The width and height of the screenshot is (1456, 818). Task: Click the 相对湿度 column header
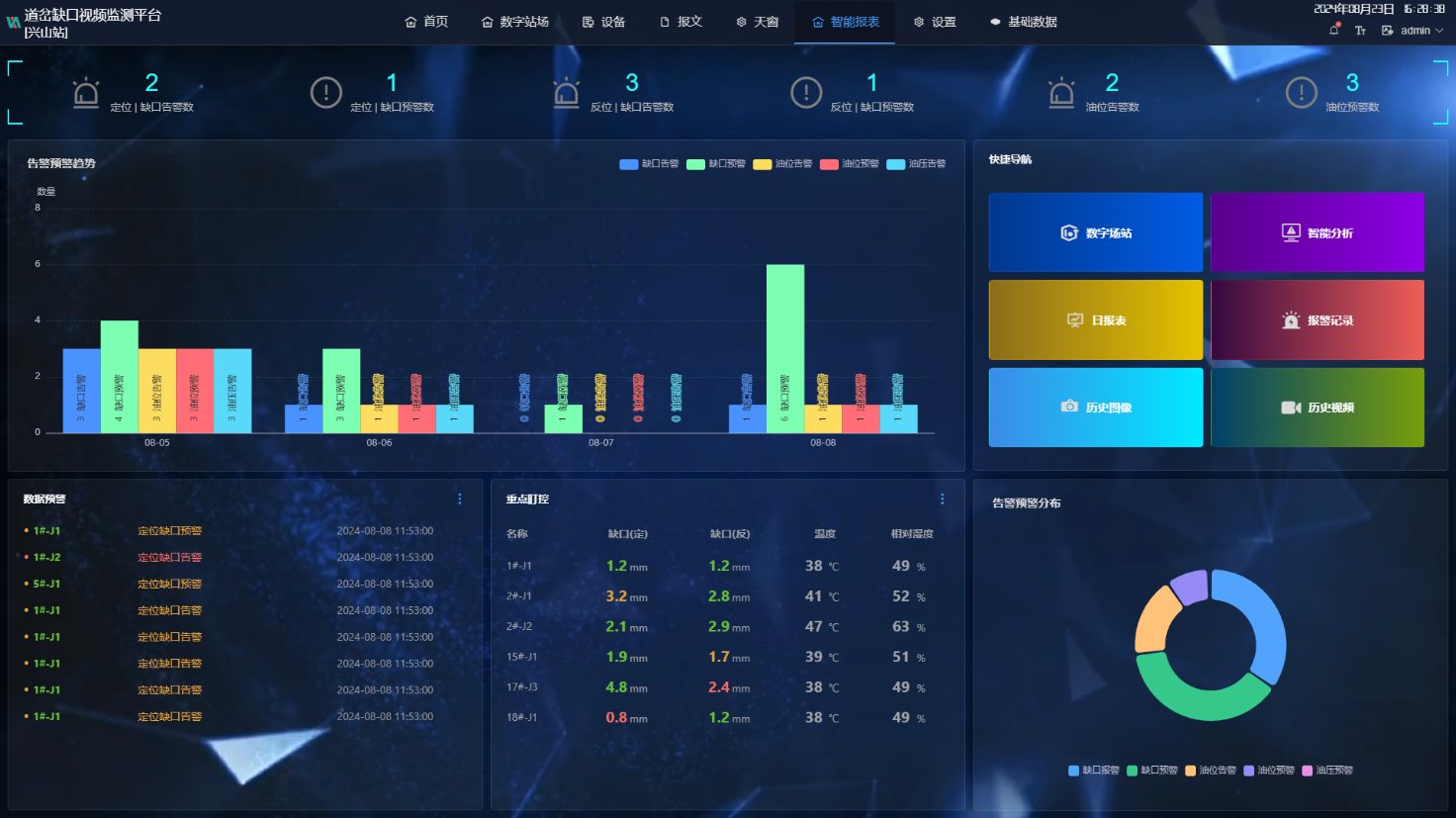tap(912, 534)
